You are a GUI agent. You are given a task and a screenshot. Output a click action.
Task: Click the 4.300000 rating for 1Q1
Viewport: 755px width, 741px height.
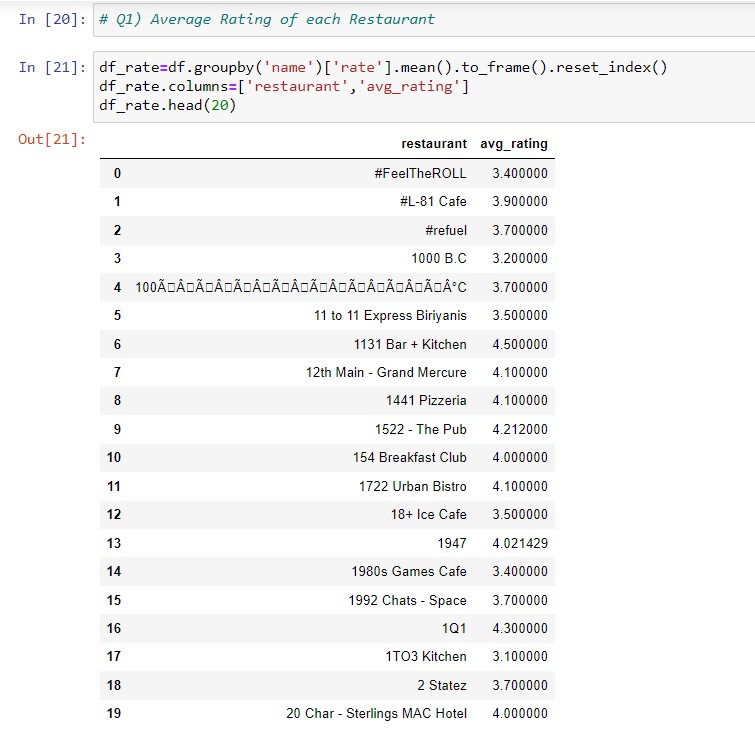(520, 628)
